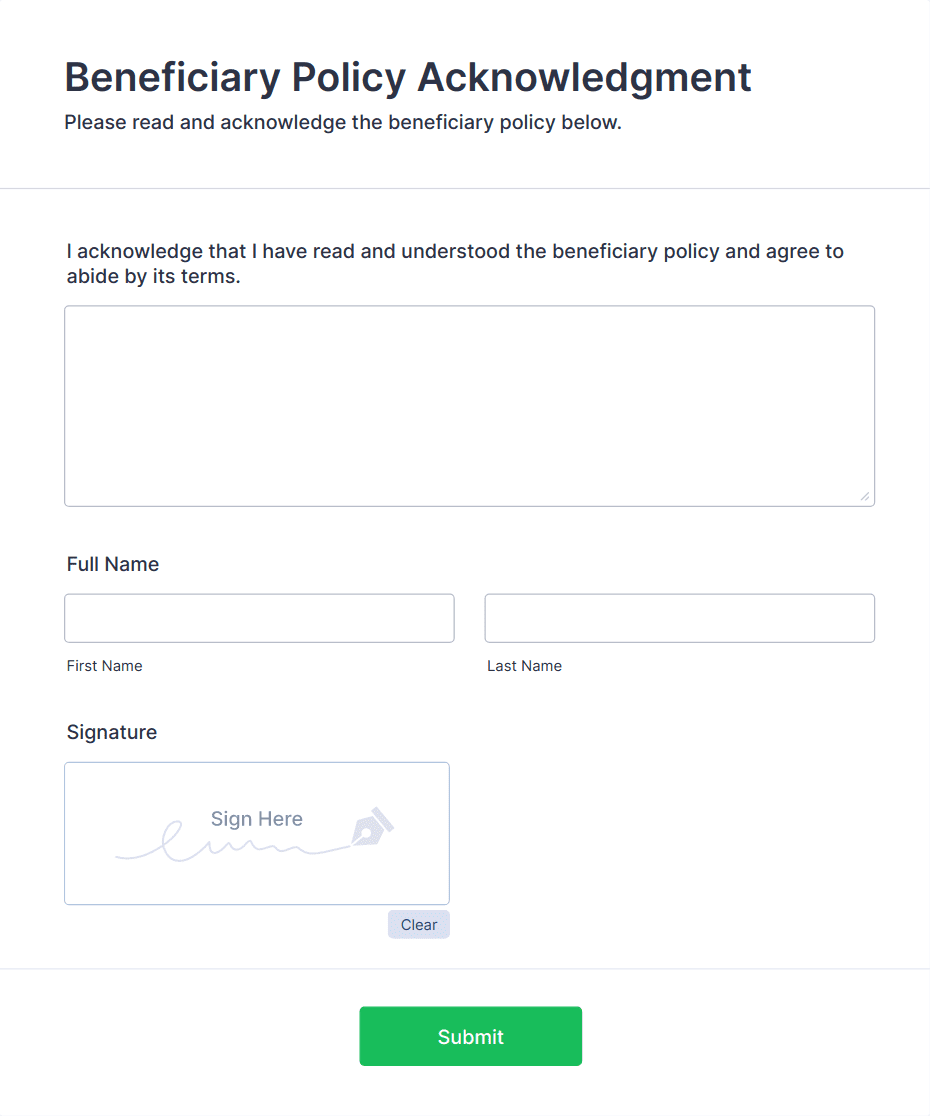Click the border of the signature box

pos(256,761)
